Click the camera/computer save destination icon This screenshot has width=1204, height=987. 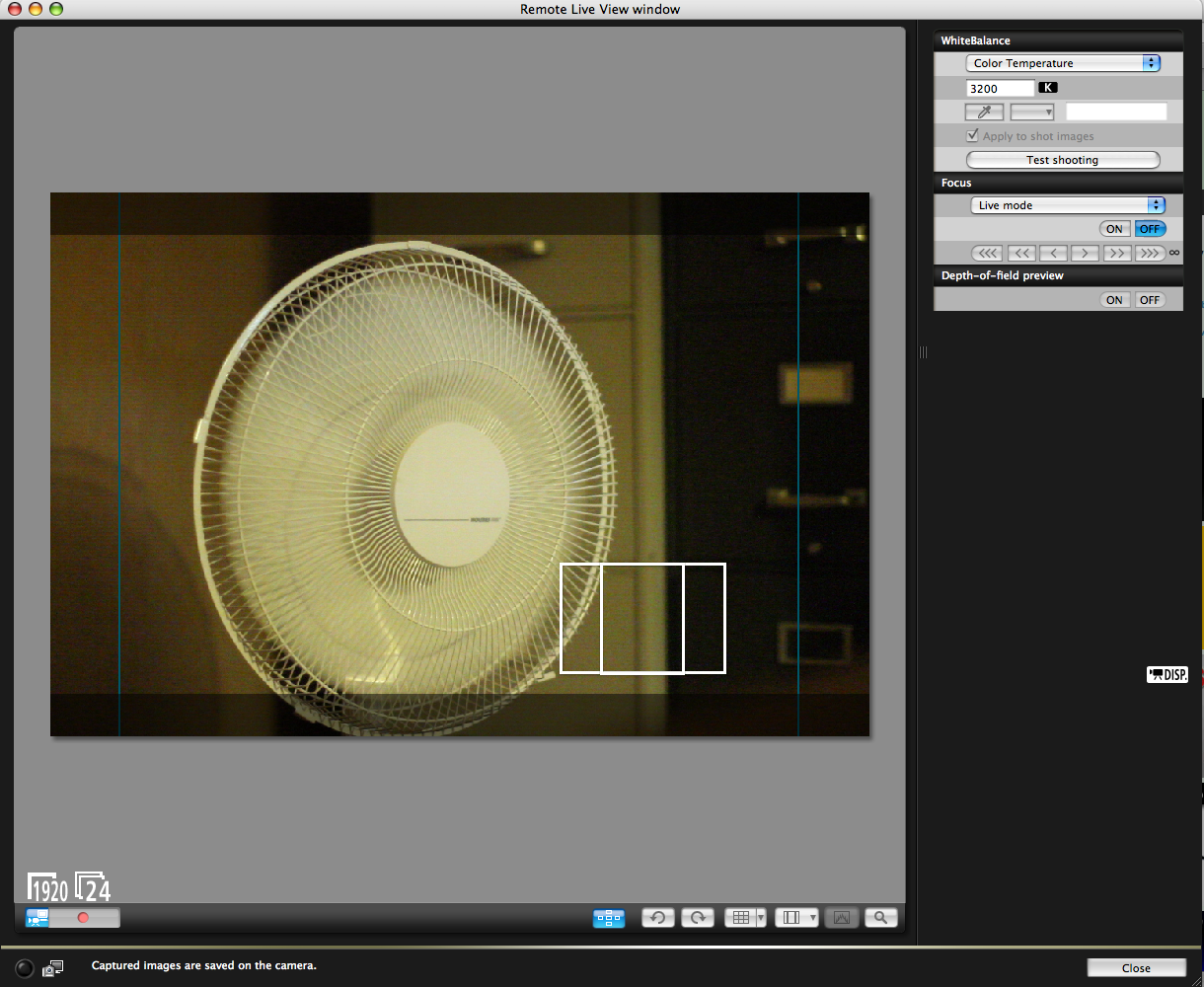click(x=53, y=968)
